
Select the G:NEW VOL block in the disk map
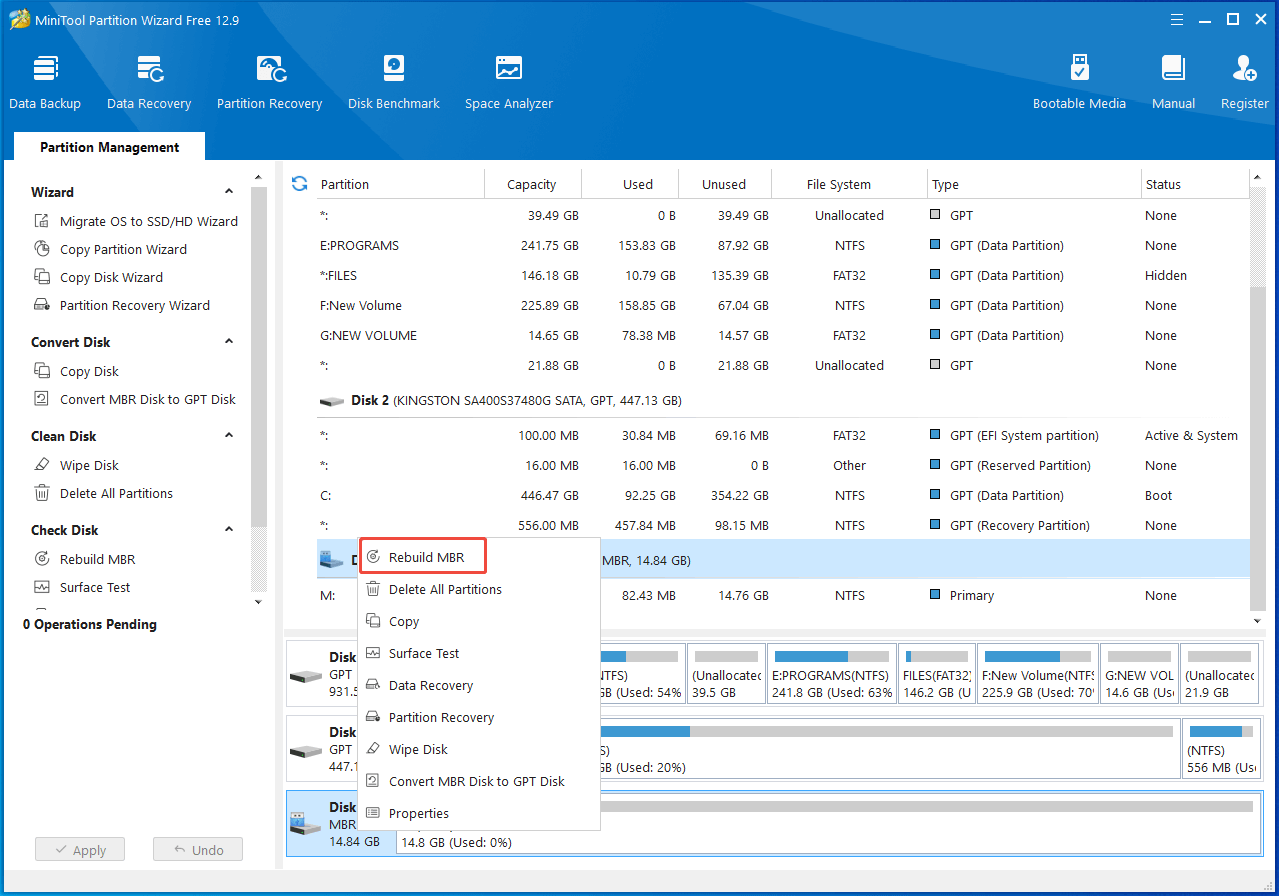(1139, 675)
